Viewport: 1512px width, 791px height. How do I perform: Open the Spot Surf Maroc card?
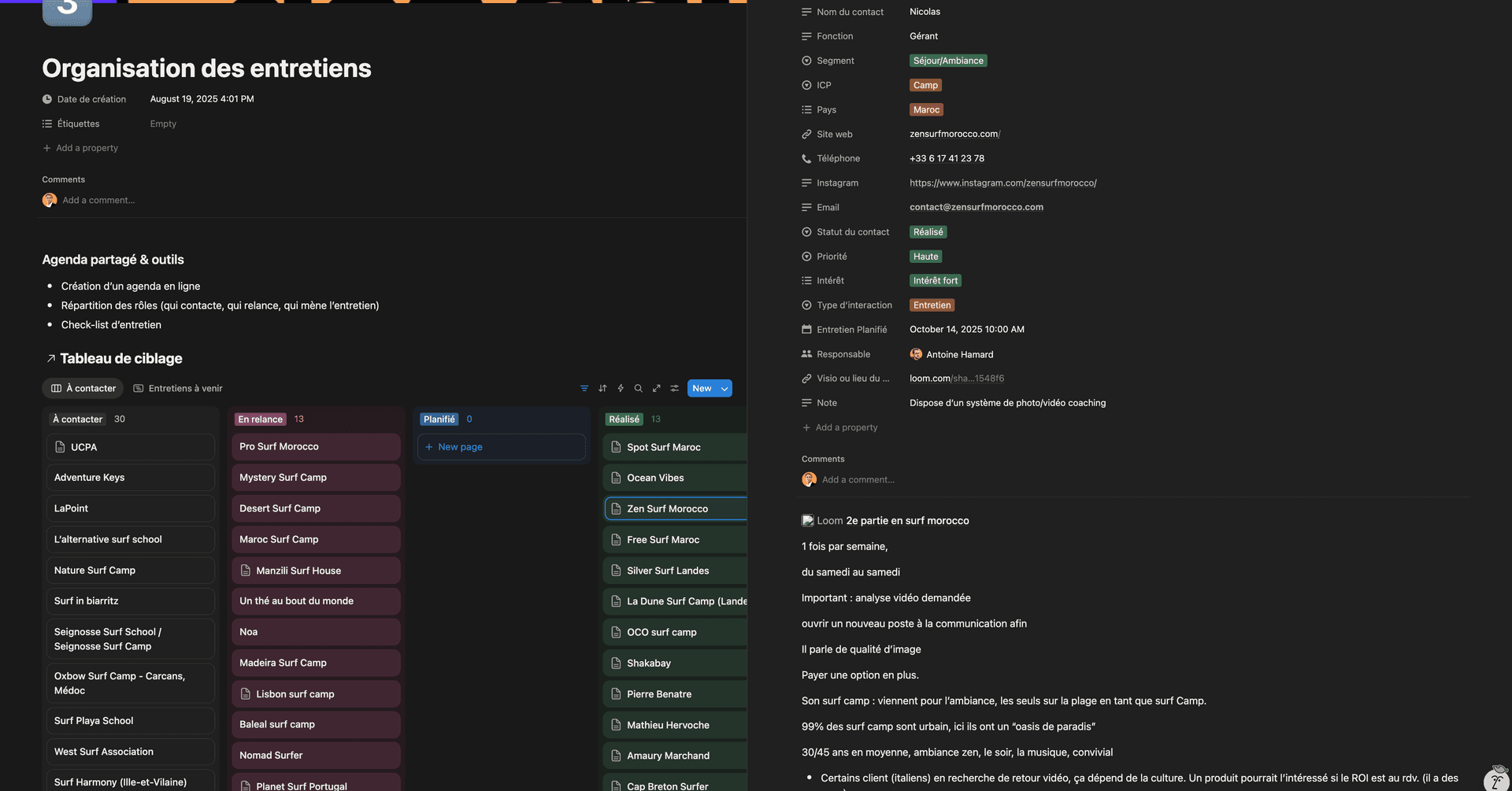click(x=675, y=447)
